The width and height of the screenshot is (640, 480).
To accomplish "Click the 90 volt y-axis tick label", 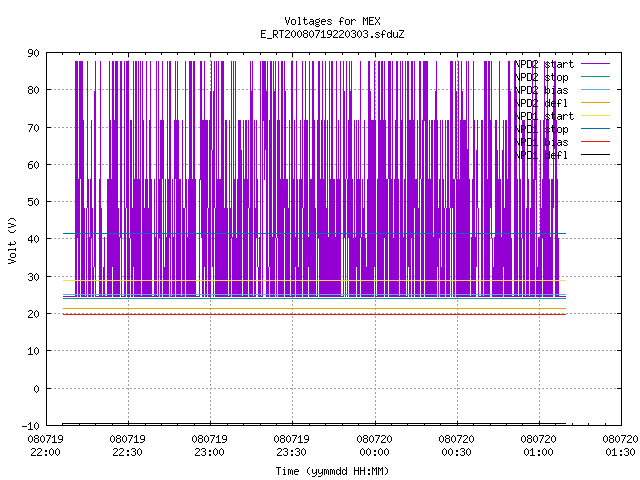I will click(33, 53).
